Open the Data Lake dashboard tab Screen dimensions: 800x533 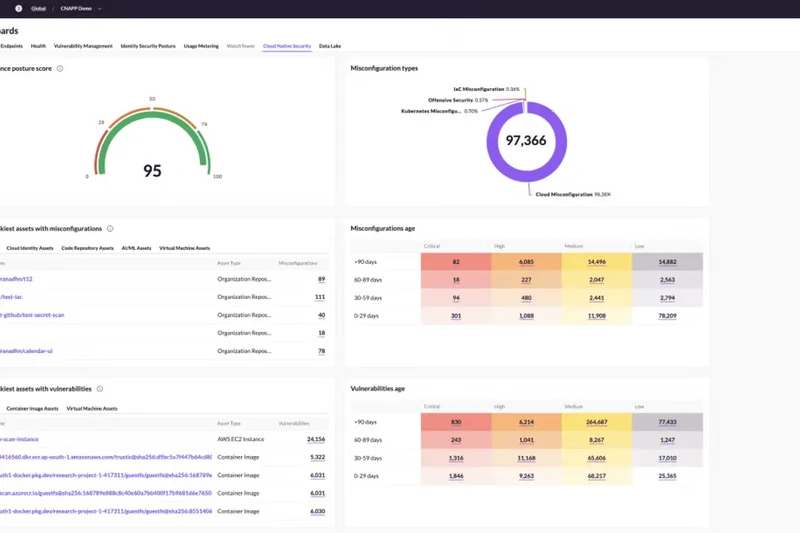[x=330, y=46]
